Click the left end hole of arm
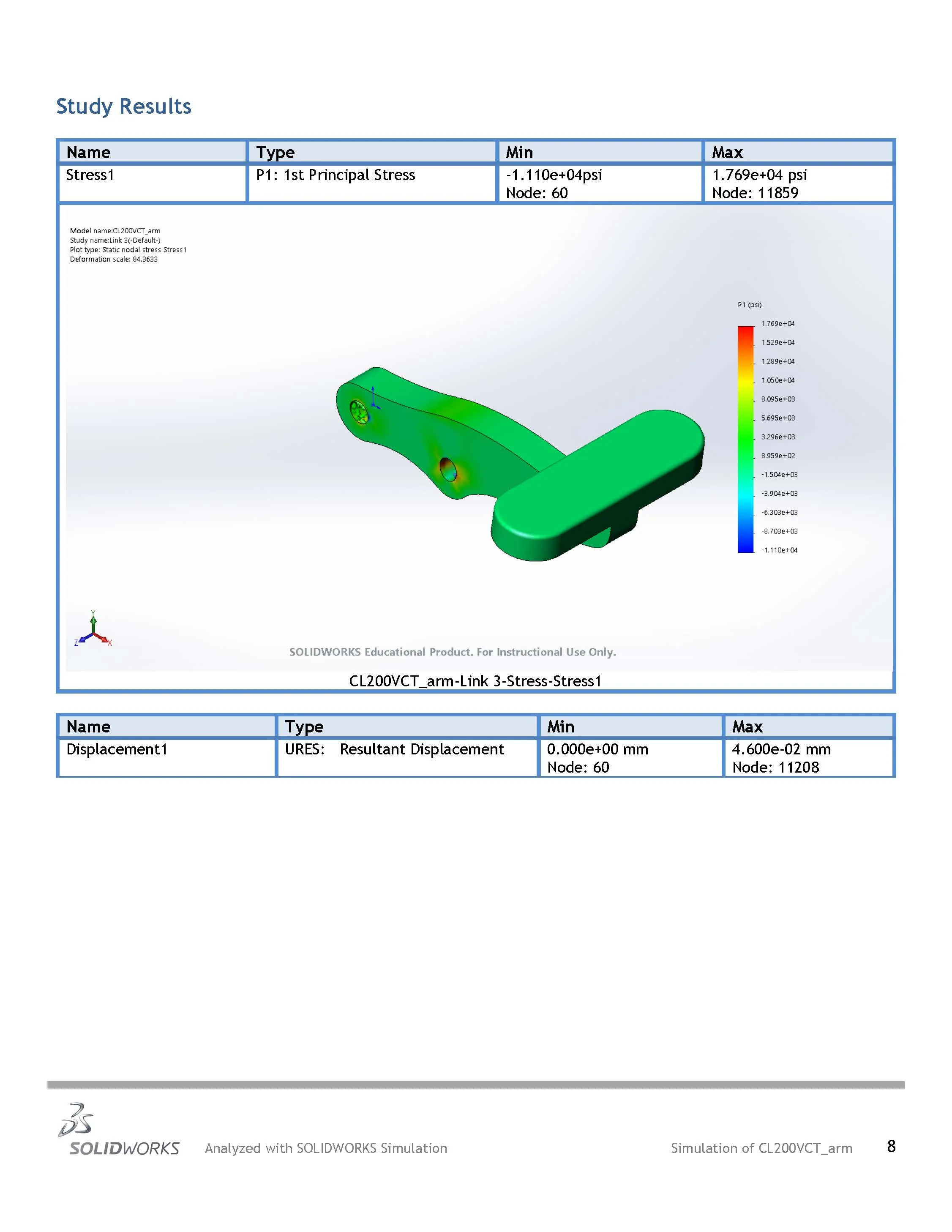The width and height of the screenshot is (952, 1232). pyautogui.click(x=359, y=412)
